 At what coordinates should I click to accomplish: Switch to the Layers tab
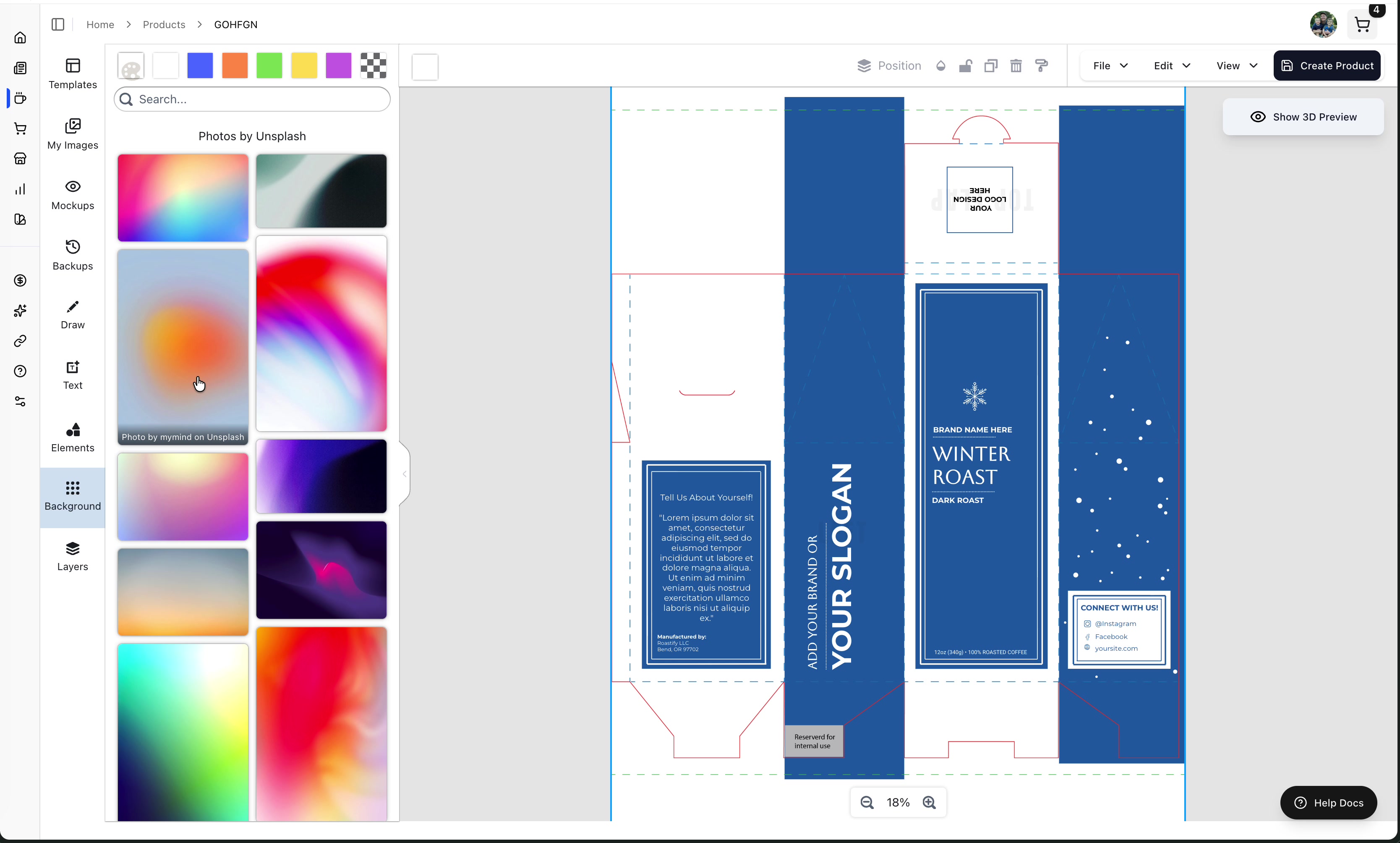point(73,556)
